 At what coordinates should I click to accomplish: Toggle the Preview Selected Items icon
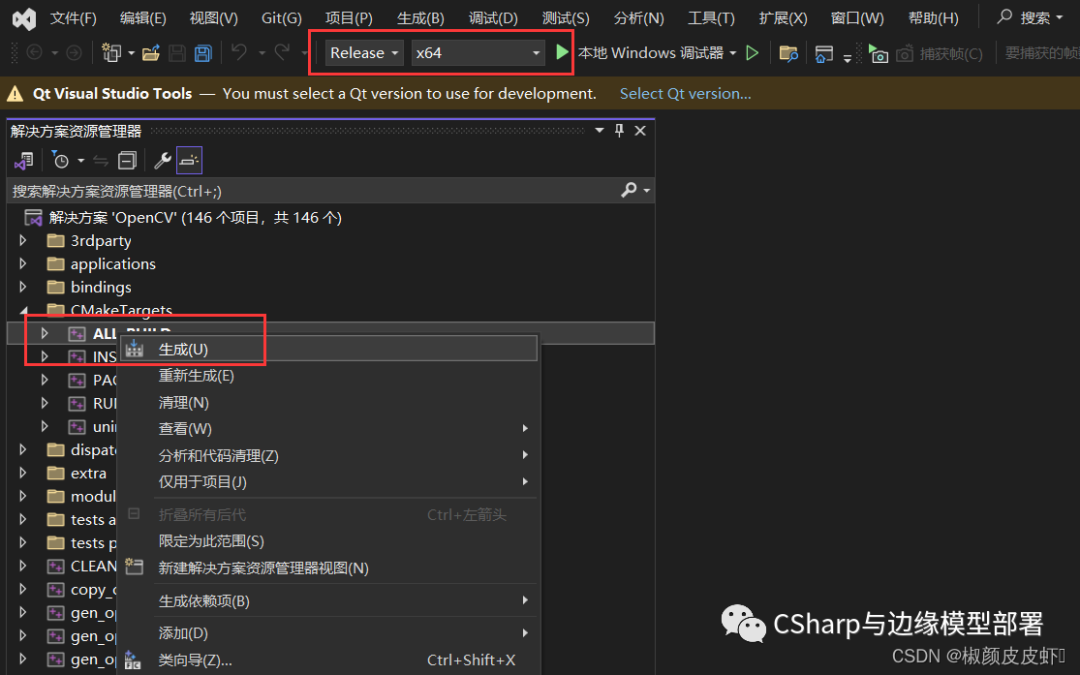[189, 160]
